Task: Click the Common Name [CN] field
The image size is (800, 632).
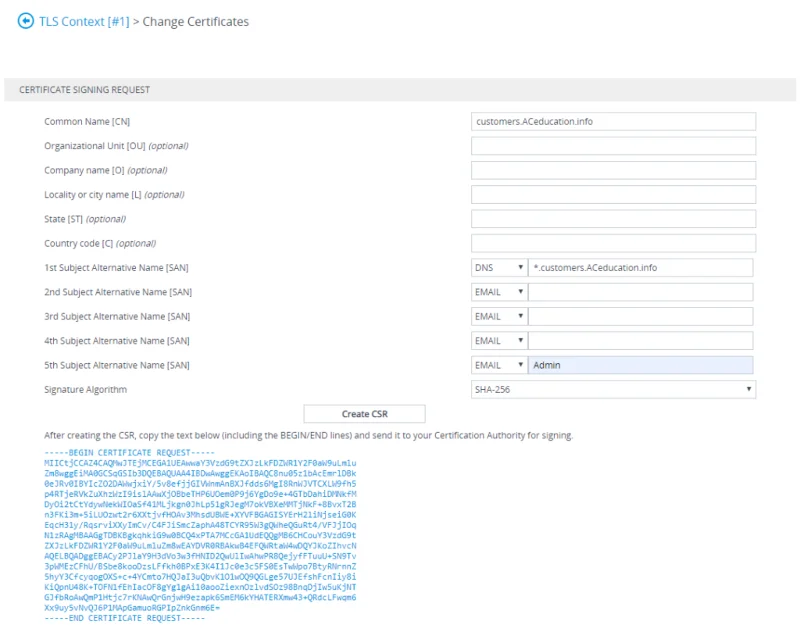Action: pyautogui.click(x=613, y=121)
